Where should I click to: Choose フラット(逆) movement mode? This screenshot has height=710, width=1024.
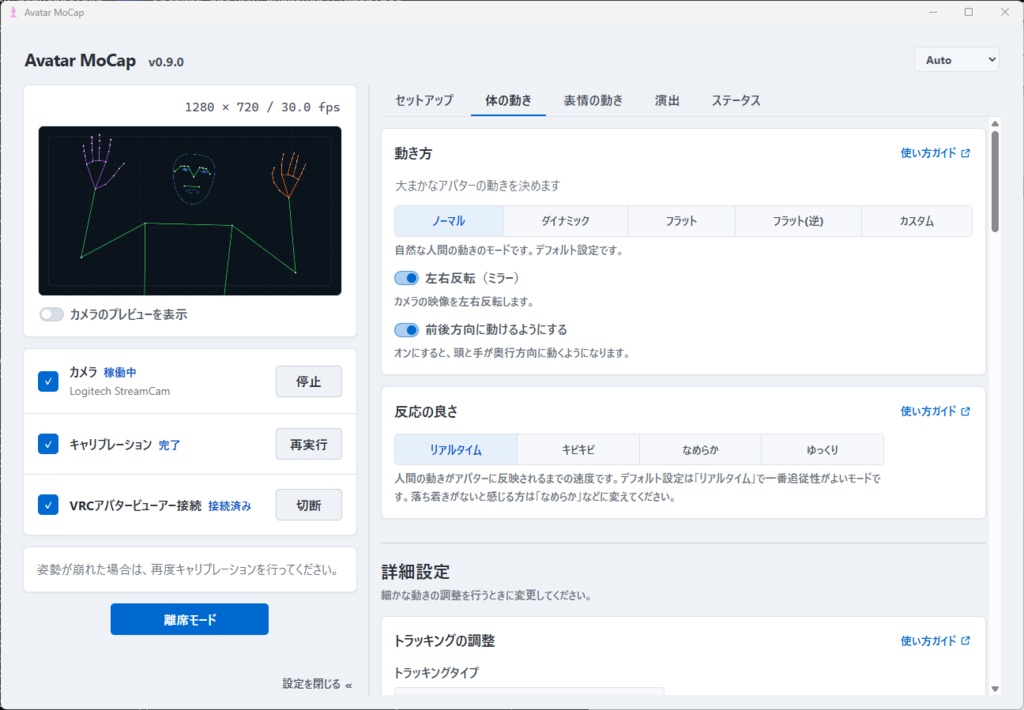click(798, 221)
